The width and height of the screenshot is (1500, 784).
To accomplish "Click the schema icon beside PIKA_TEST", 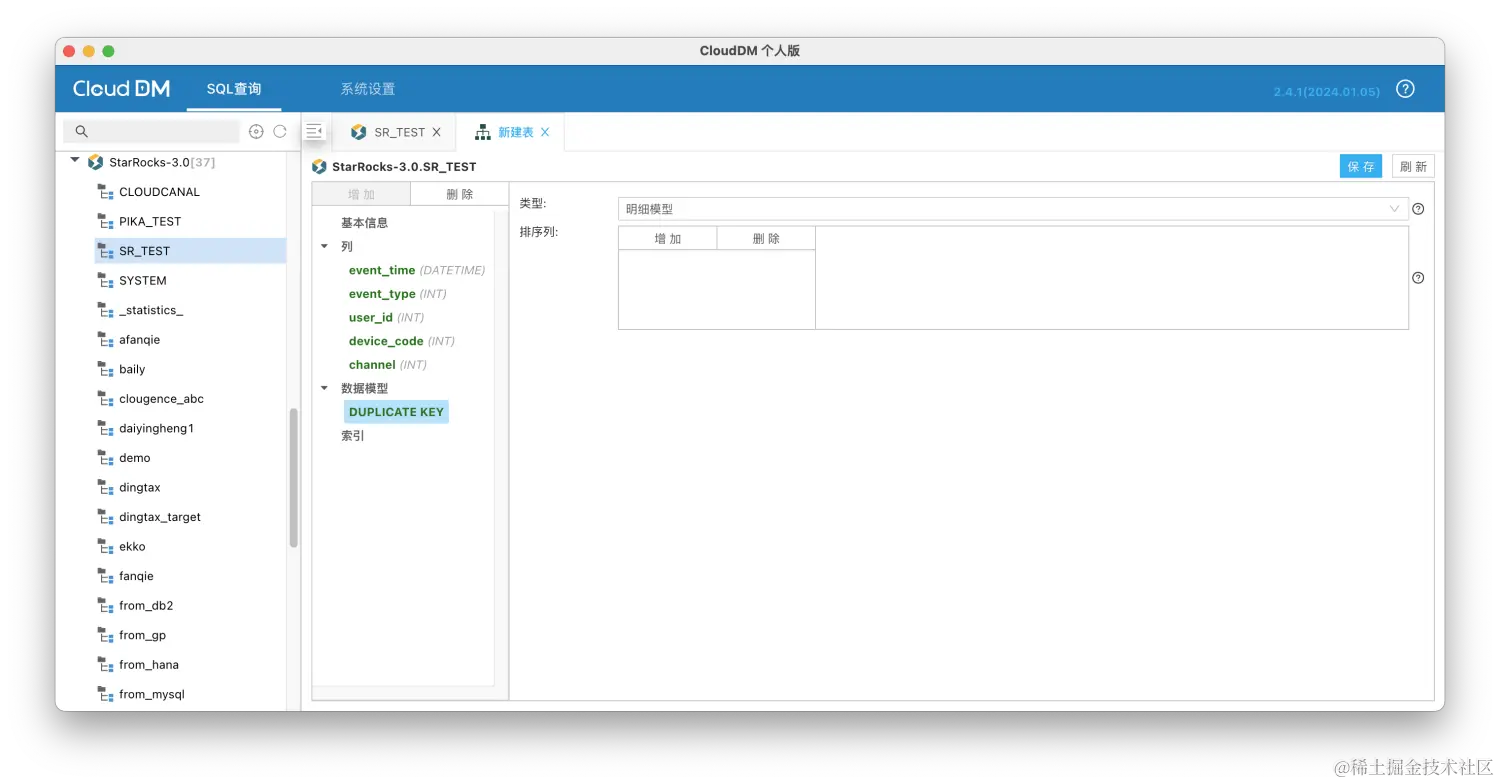I will point(105,221).
